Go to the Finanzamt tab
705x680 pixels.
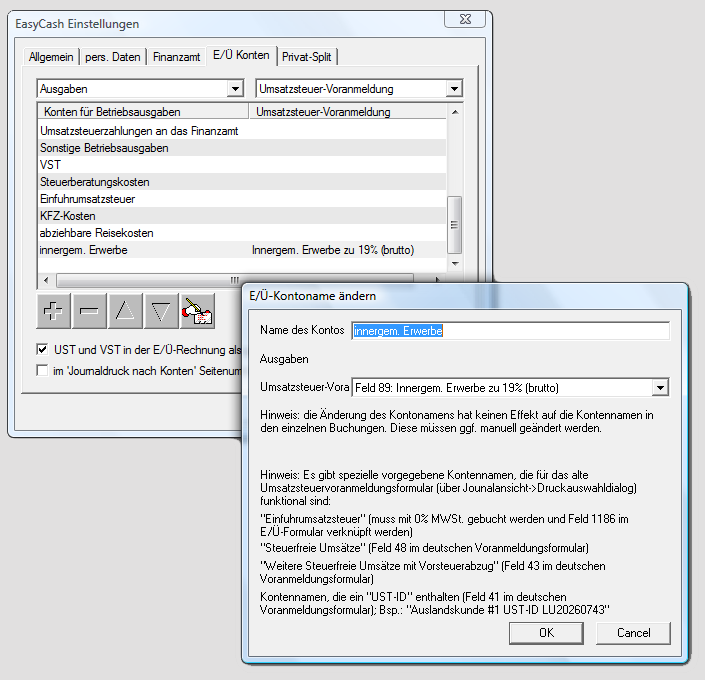coord(176,57)
